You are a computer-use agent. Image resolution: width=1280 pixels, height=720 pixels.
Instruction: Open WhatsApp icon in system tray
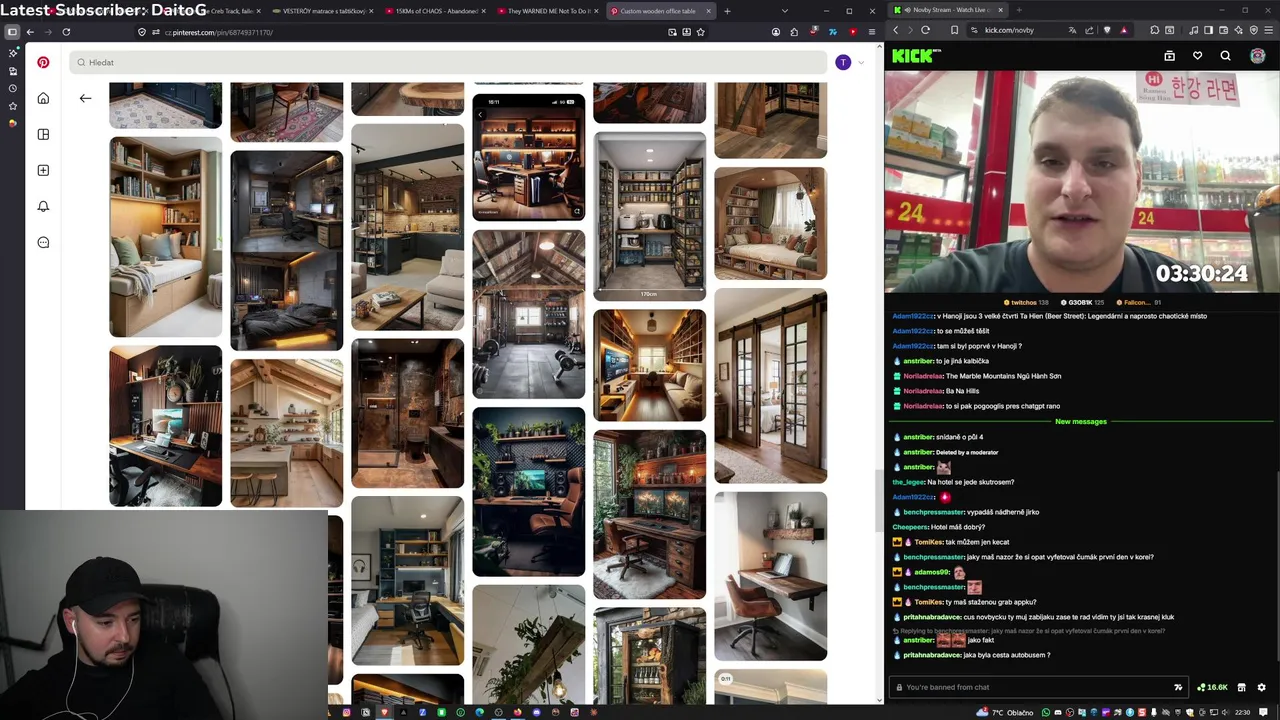[1046, 712]
